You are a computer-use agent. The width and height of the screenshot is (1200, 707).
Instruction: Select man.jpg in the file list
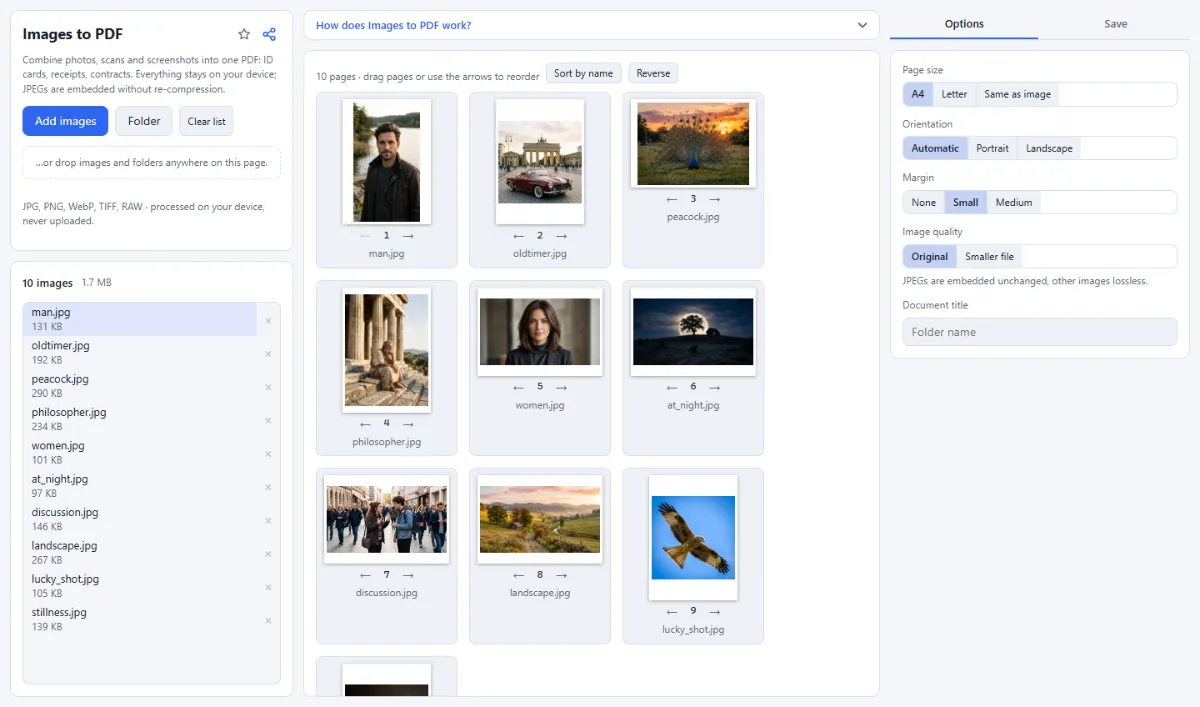pyautogui.click(x=140, y=319)
